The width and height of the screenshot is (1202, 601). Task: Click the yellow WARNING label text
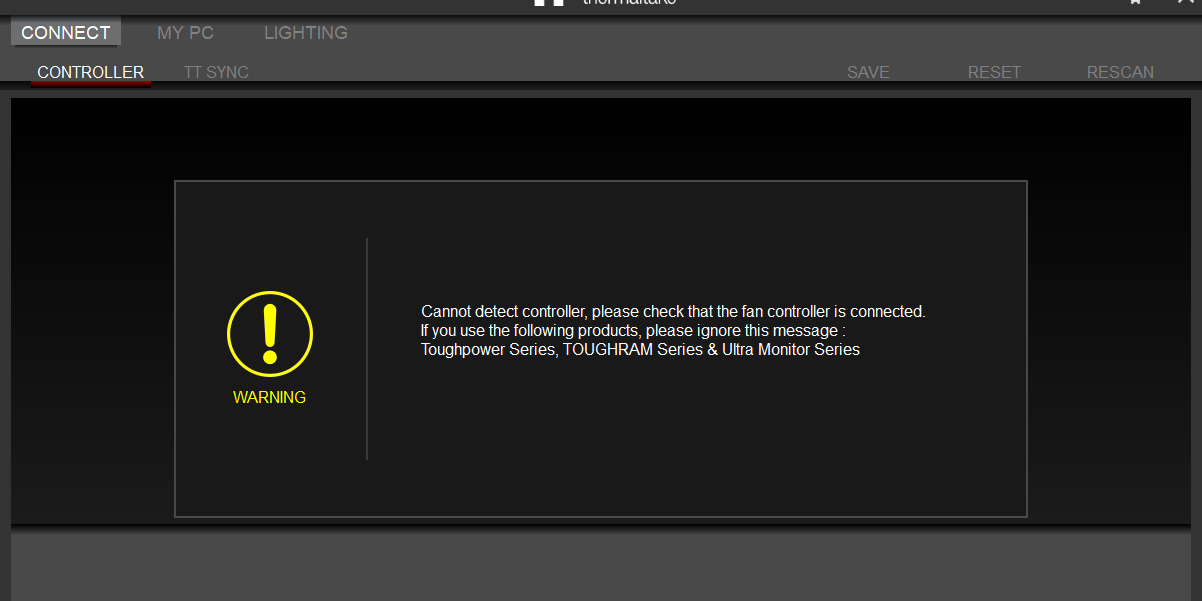point(270,397)
